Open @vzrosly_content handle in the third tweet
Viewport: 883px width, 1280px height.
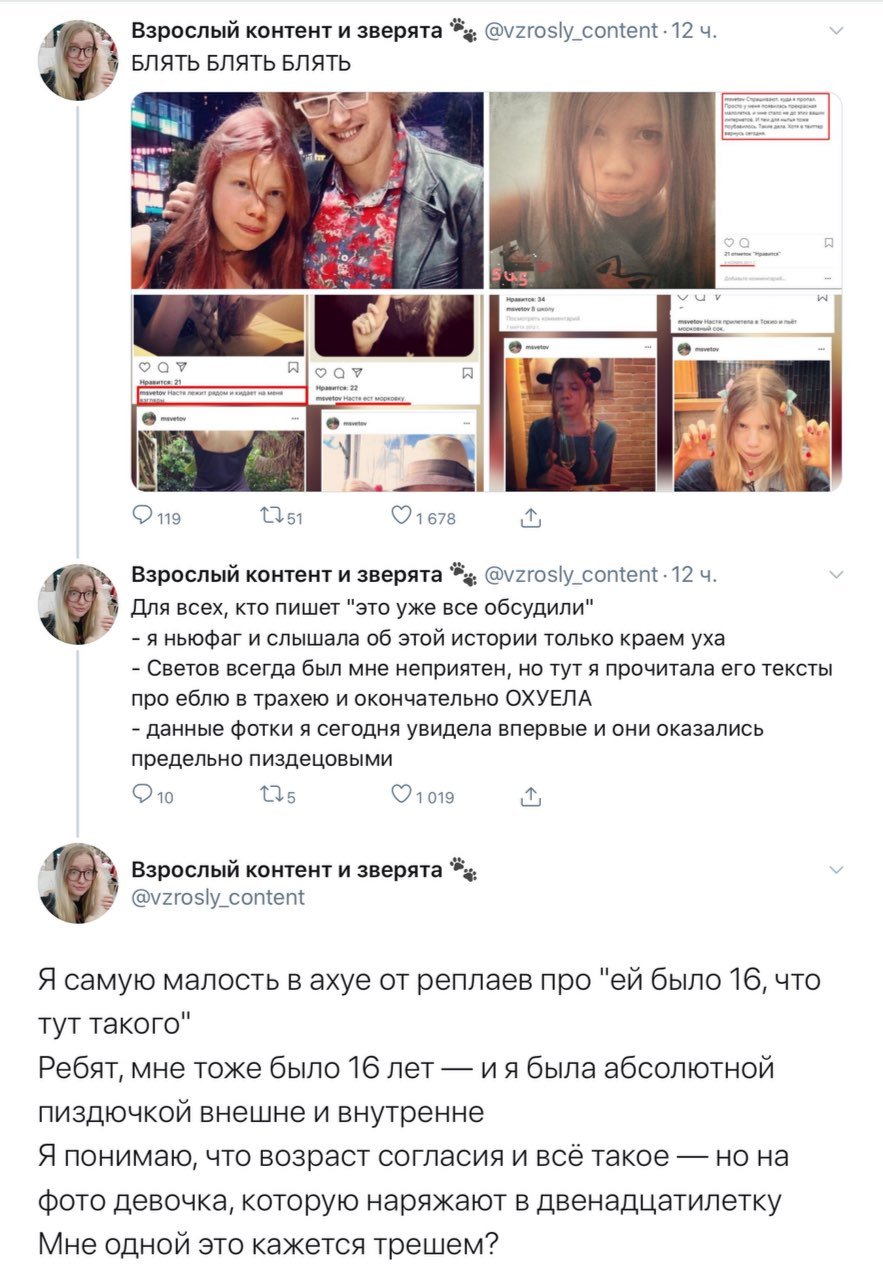click(x=219, y=897)
